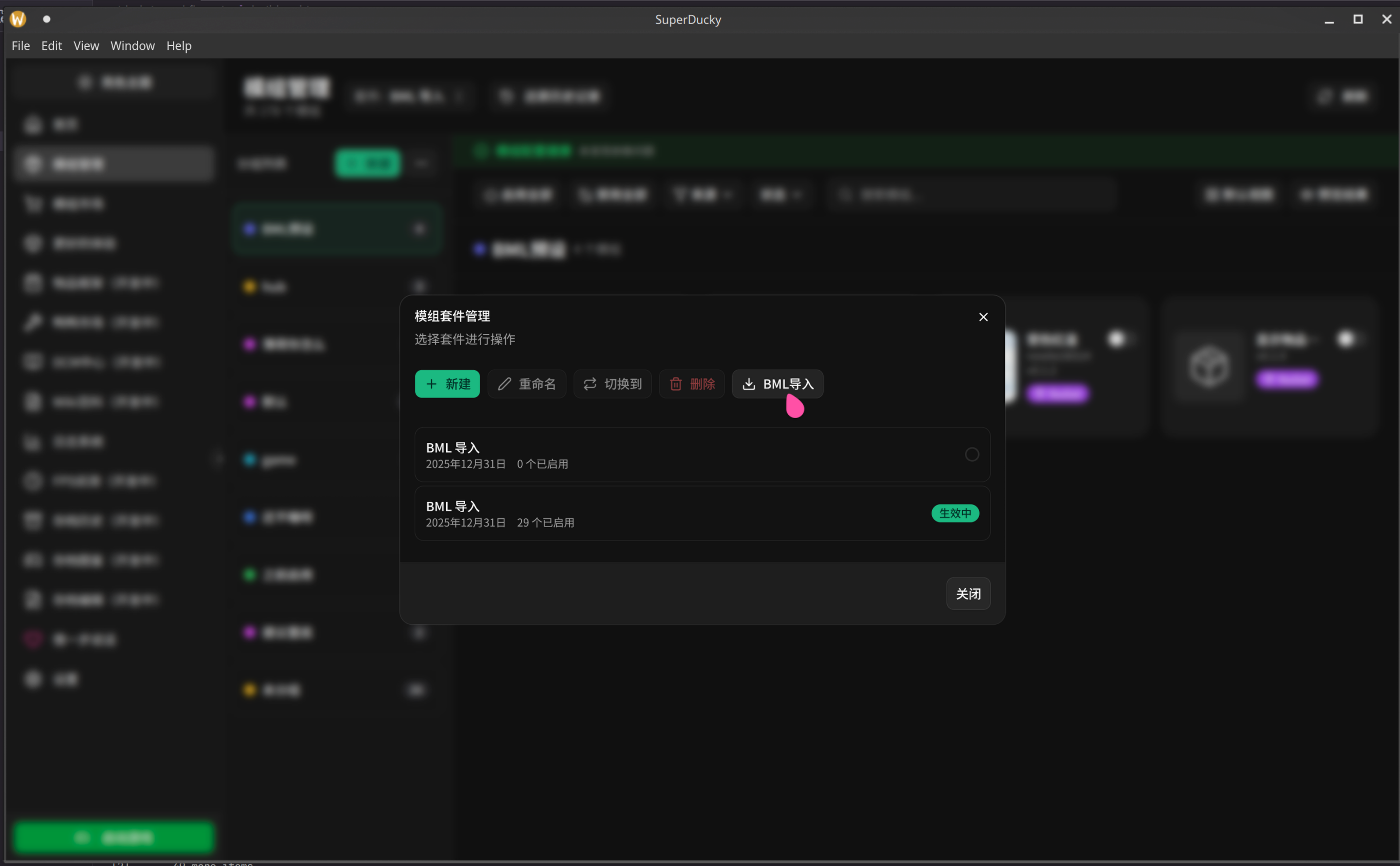
Task: Click the pencil icon on the 重命名 button
Action: point(504,384)
